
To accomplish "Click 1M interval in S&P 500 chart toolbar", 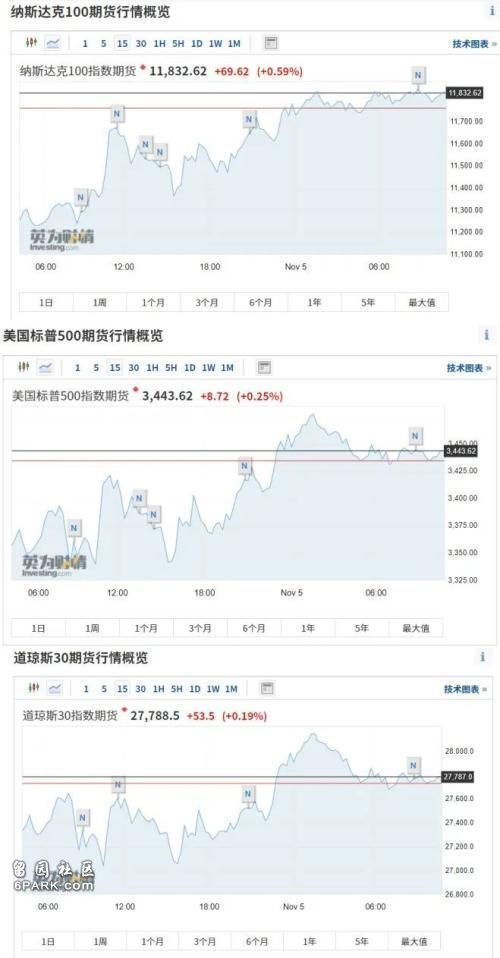I will (x=227, y=368).
